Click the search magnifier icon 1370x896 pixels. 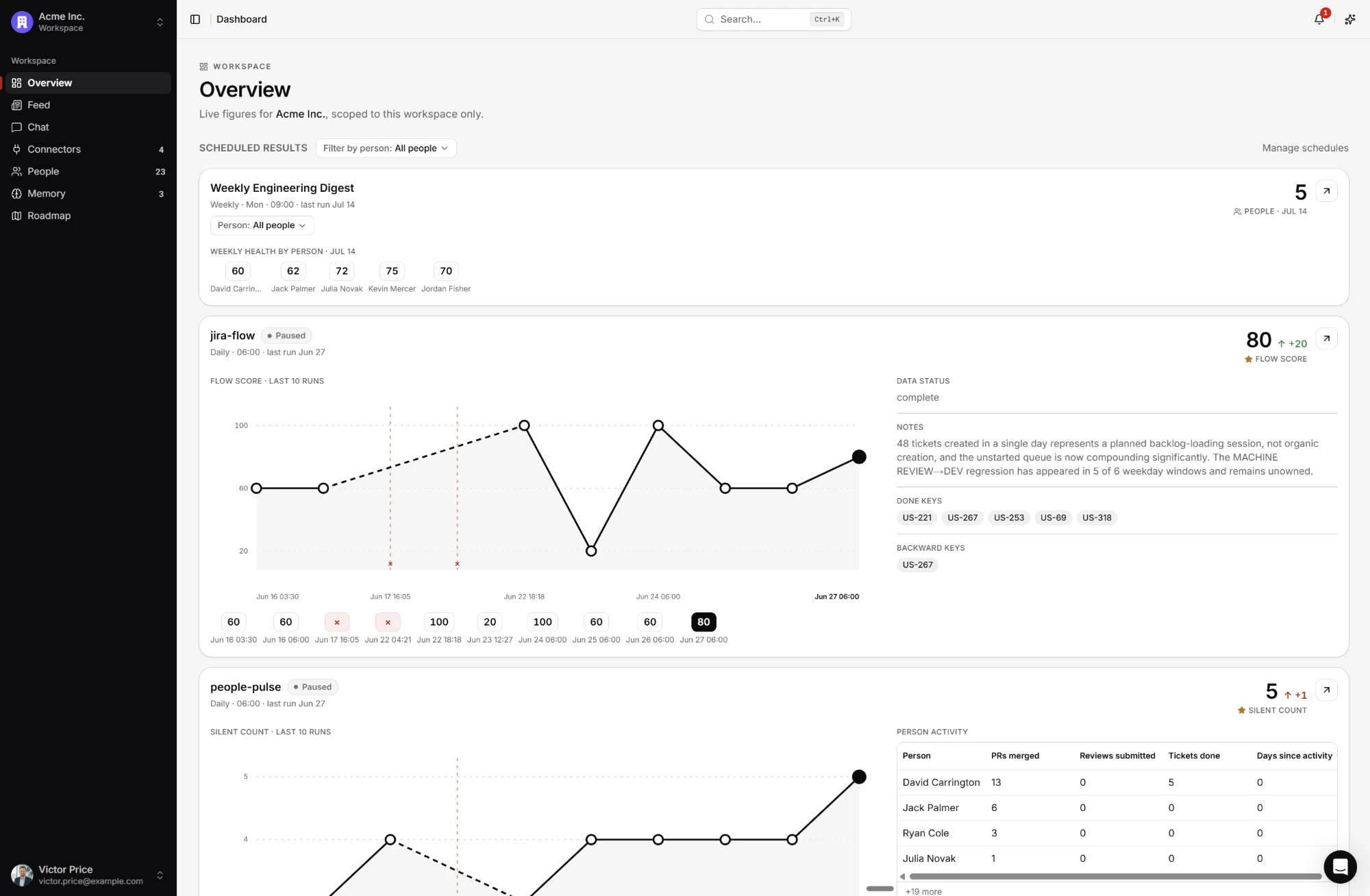[x=710, y=19]
